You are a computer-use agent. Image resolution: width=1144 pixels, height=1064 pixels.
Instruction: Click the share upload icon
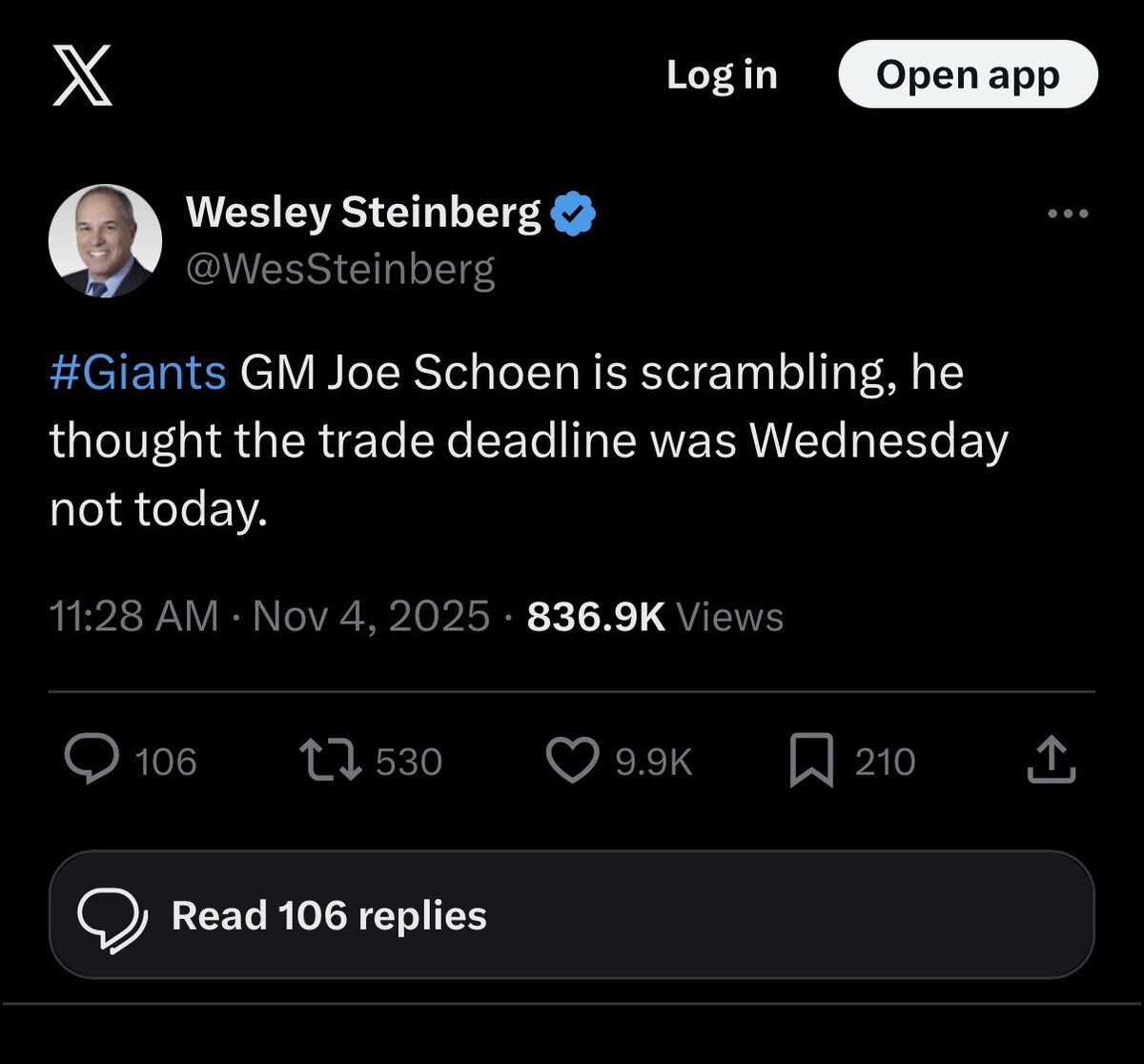[1052, 761]
